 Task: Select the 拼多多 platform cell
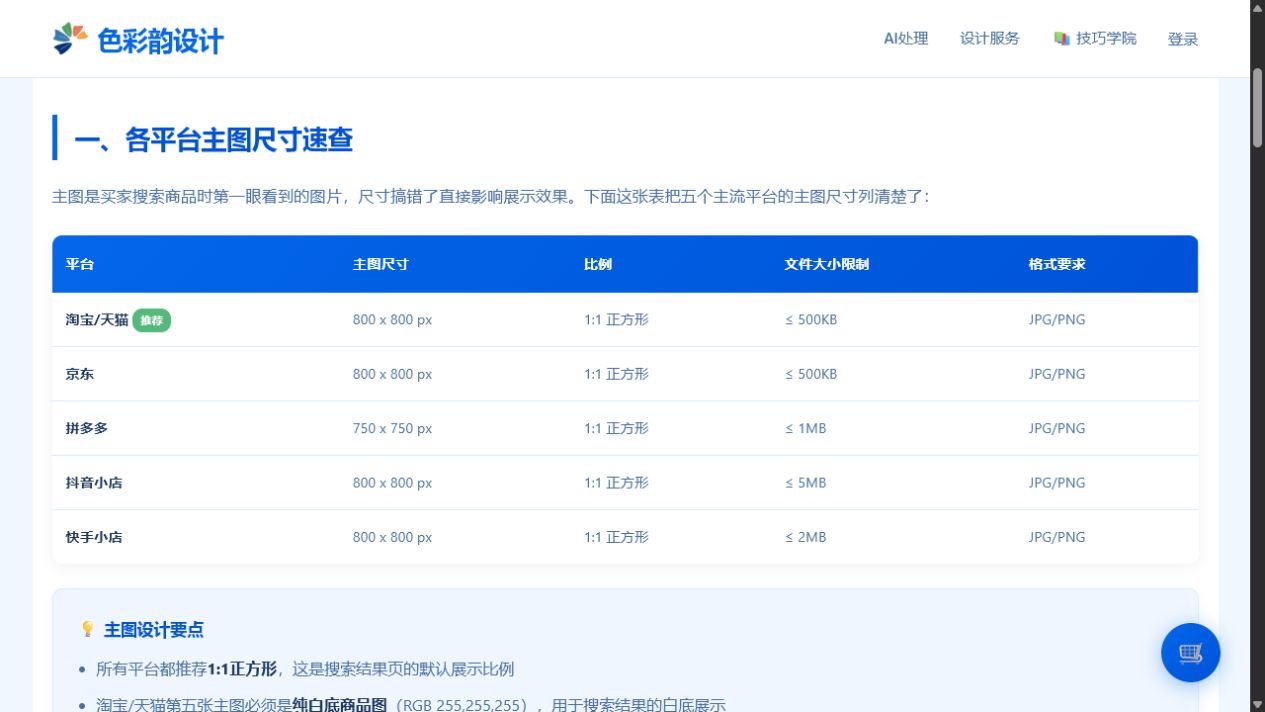point(87,428)
